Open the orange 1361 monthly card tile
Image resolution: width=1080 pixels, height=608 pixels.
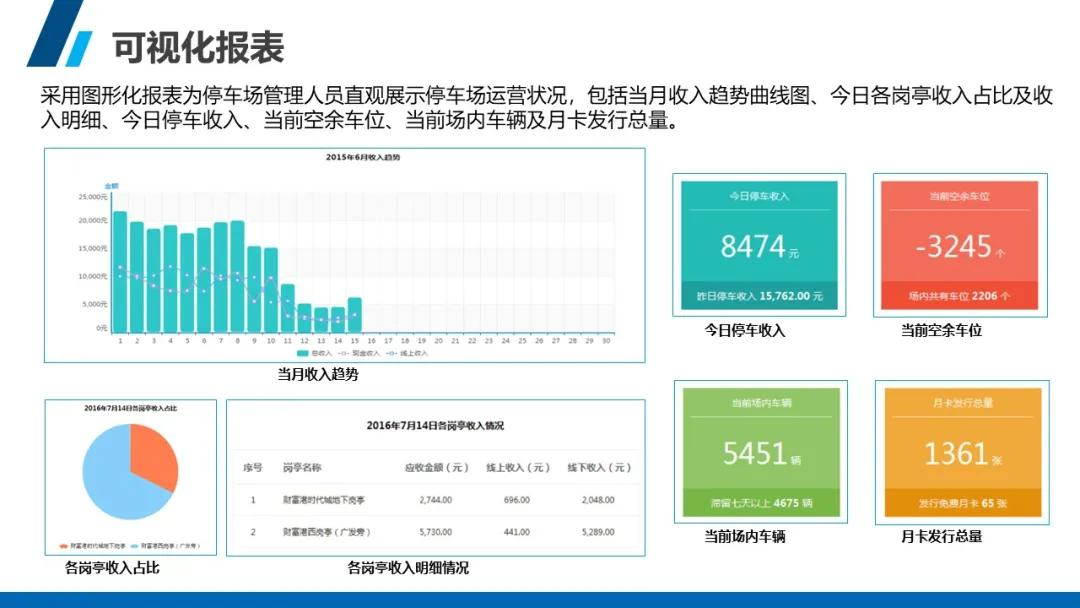[962, 452]
